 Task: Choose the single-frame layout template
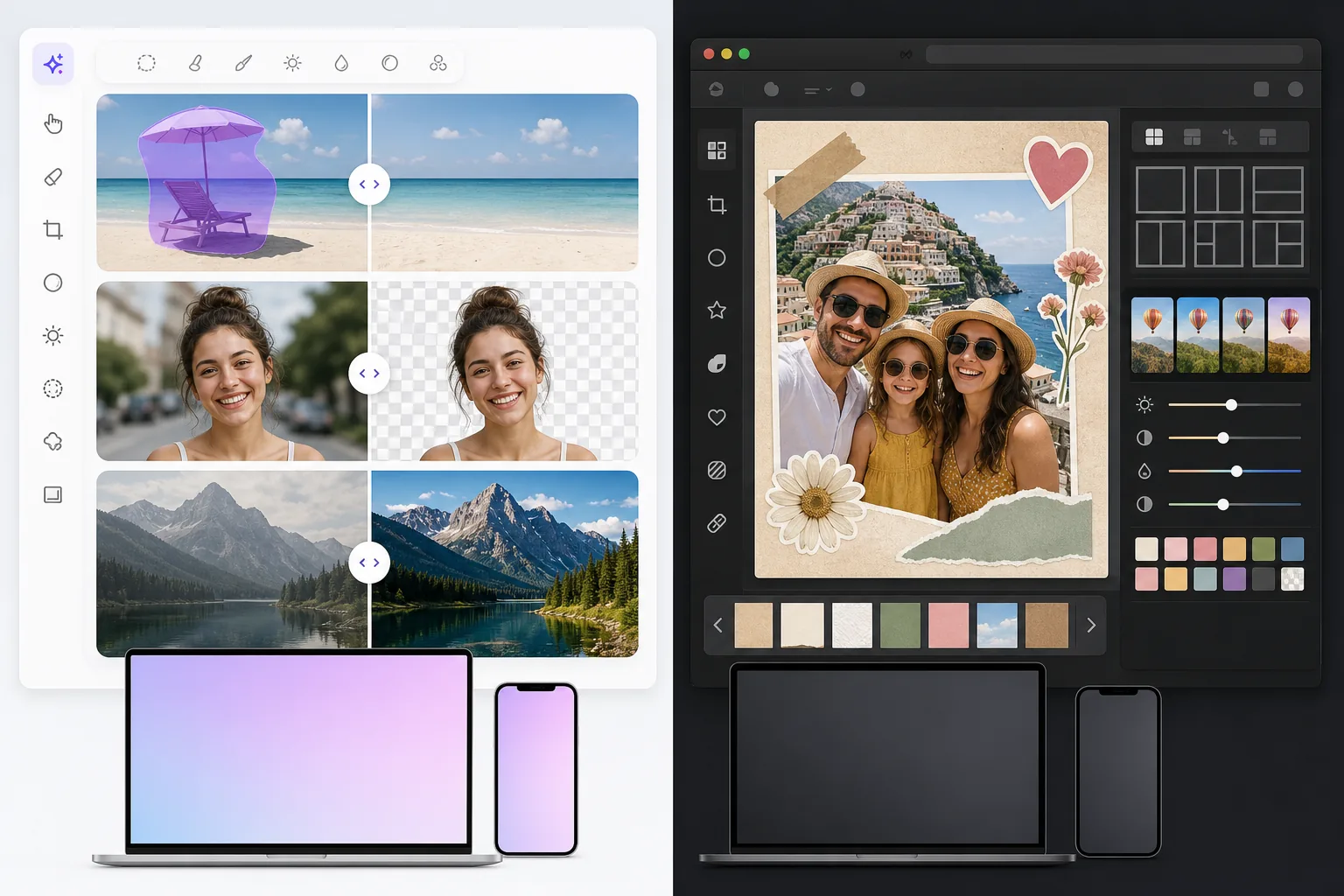[x=1160, y=190]
